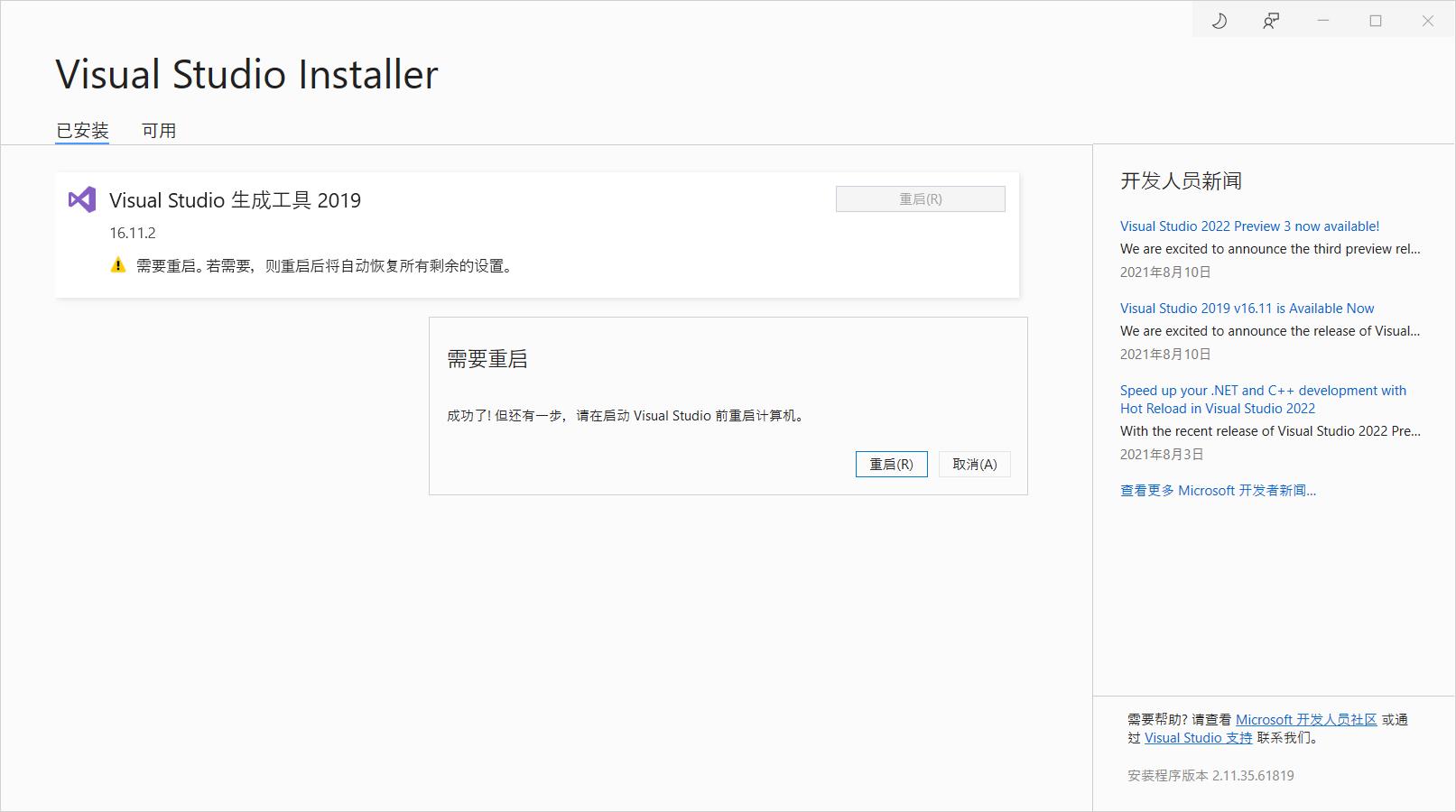The image size is (1456, 812).
Task: Click the yellow warning triangle icon
Action: [x=118, y=265]
